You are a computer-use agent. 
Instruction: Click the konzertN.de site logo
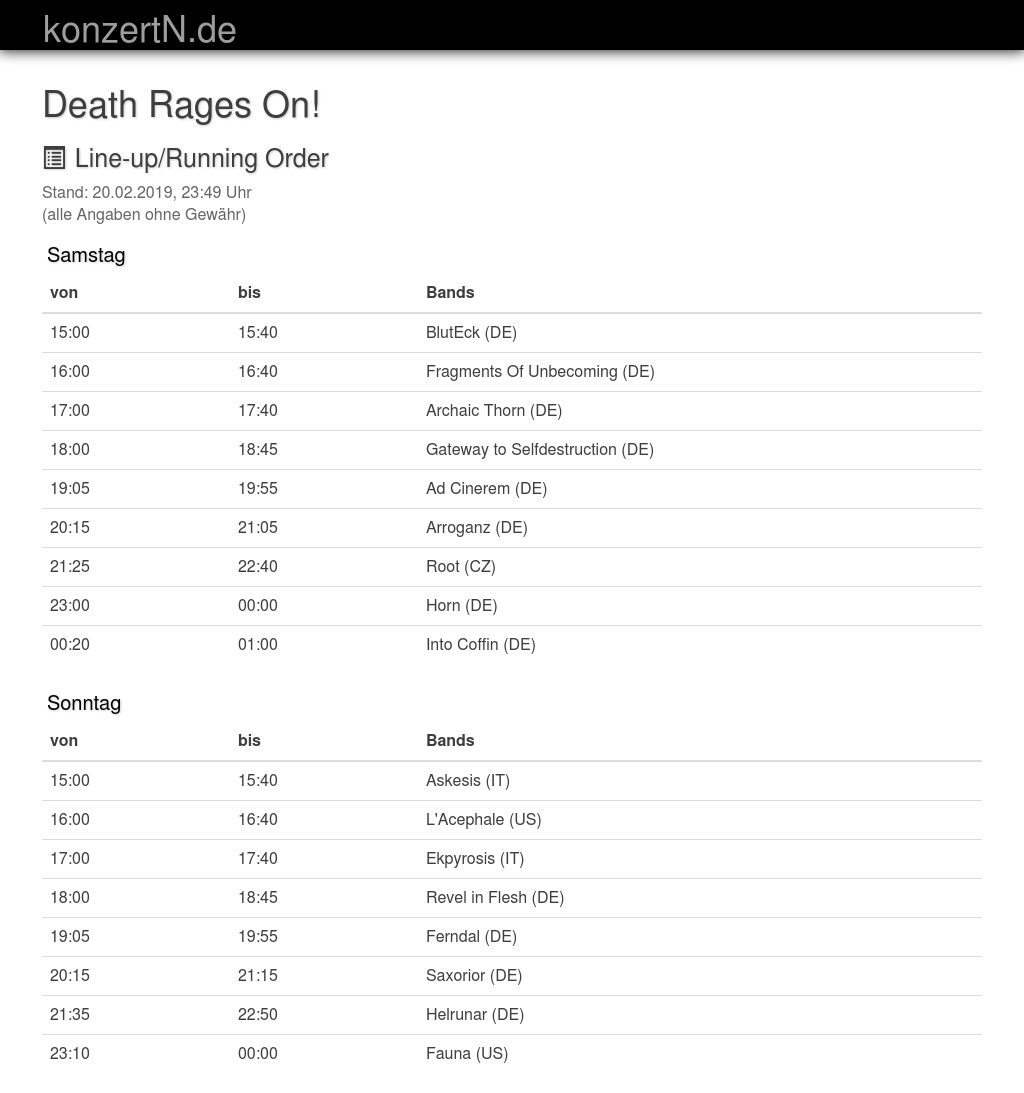140,30
